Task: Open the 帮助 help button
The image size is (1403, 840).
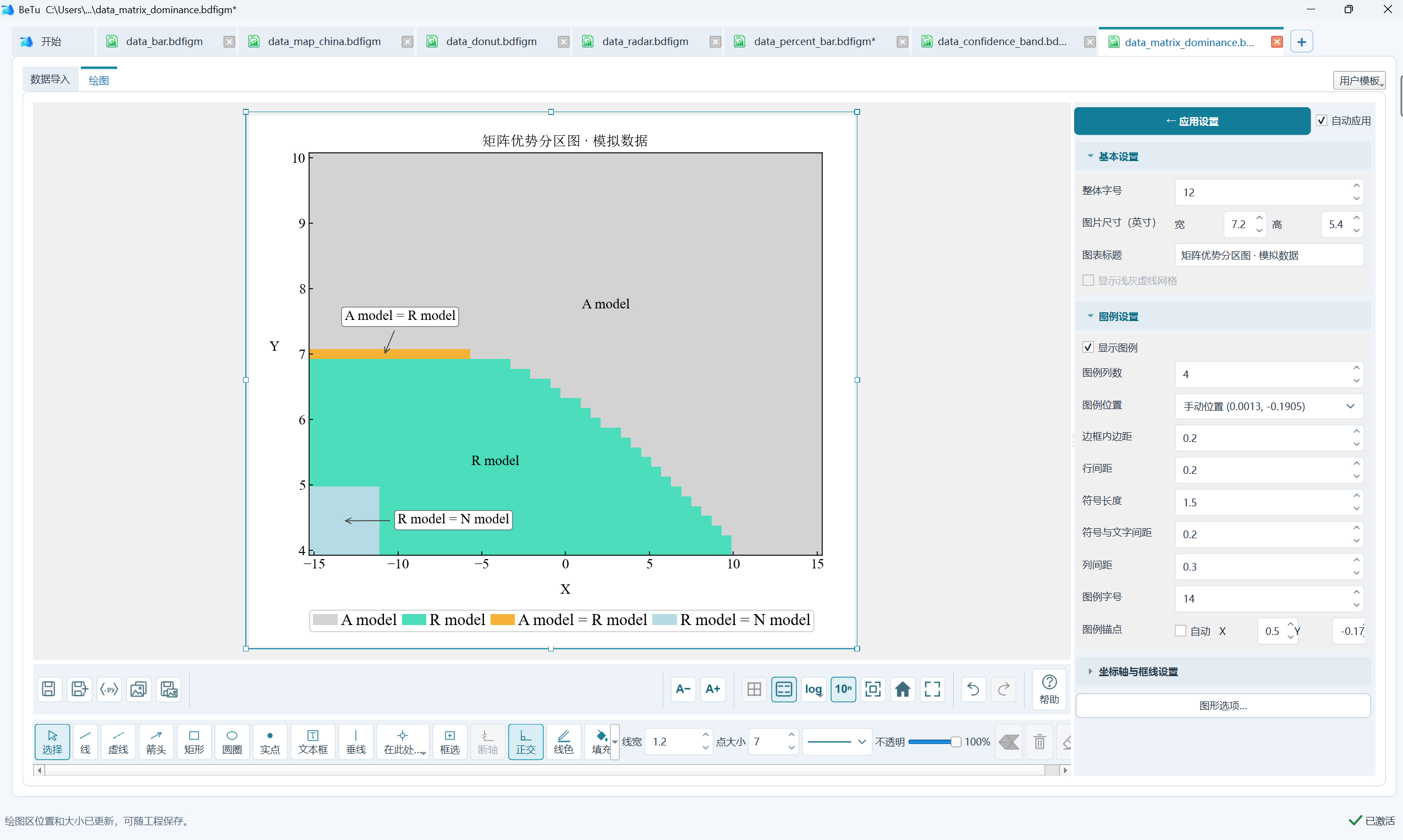Action: (x=1049, y=689)
